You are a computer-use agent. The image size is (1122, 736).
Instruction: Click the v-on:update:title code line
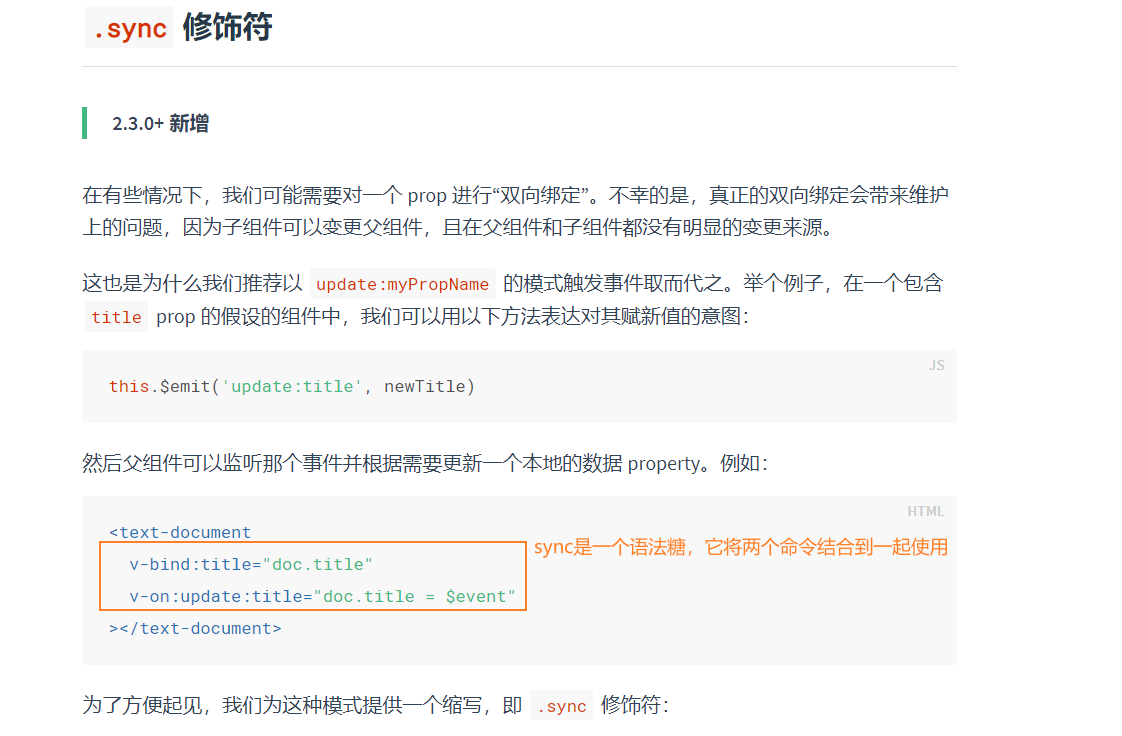(x=322, y=597)
